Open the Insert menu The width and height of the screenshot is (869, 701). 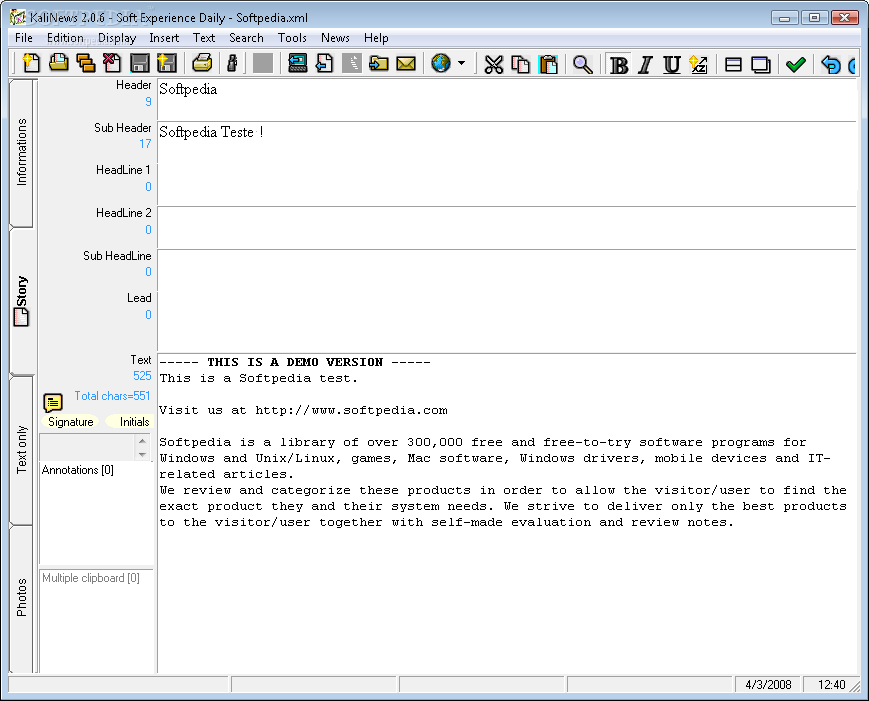click(x=164, y=38)
